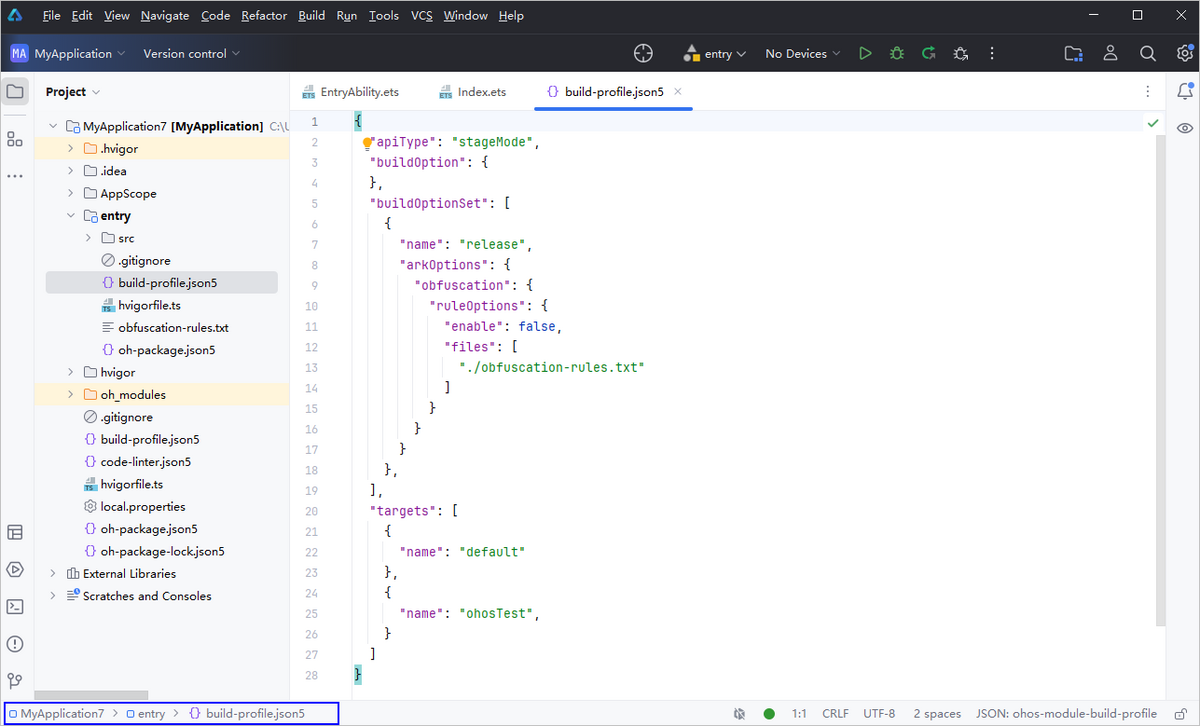The height and width of the screenshot is (726, 1200).
Task: Open the Search Everywhere magnifier icon
Action: (1148, 54)
